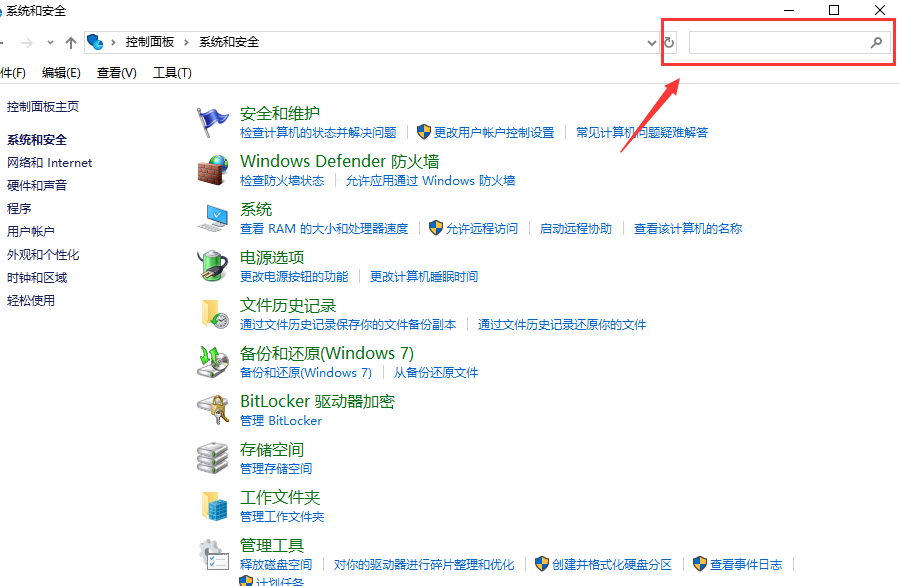Click 检查计算机的状态并解决问题 link

click(318, 133)
